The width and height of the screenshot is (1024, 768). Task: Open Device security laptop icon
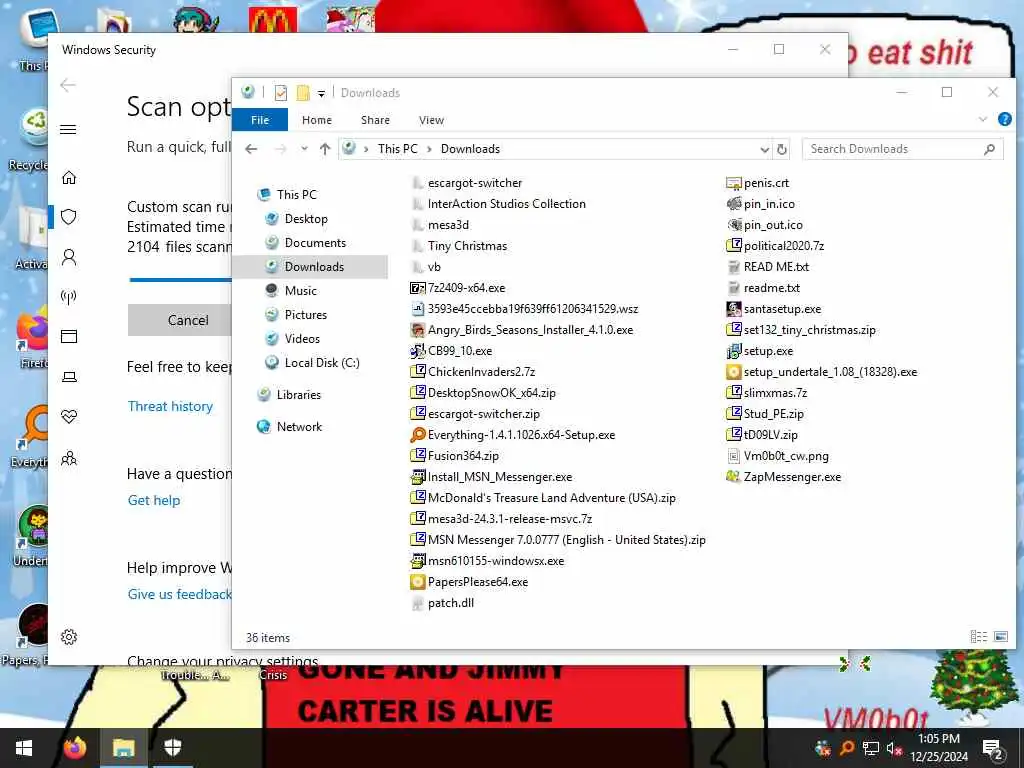click(69, 377)
